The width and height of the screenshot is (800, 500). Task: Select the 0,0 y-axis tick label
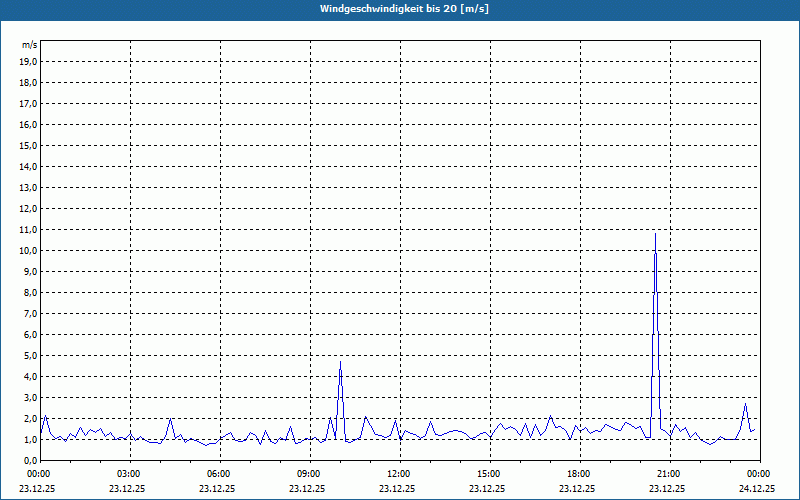tap(30, 460)
